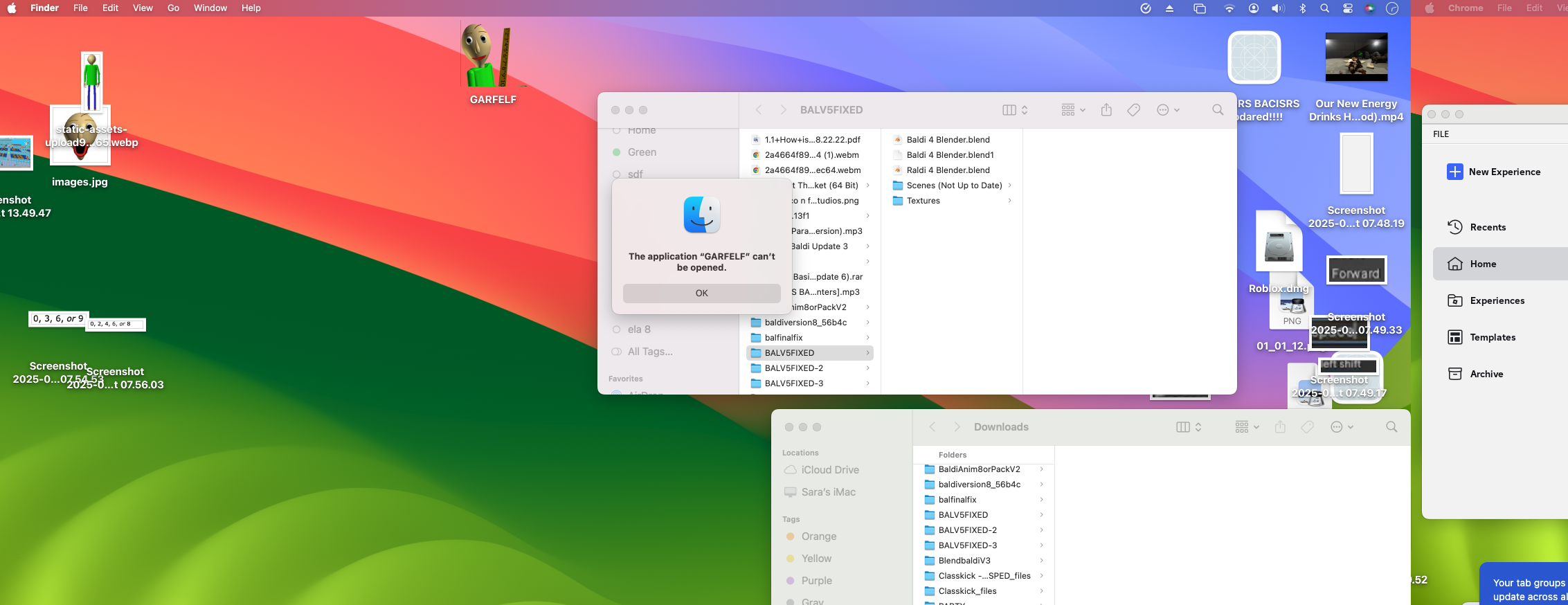Image resolution: width=1568 pixels, height=605 pixels.
Task: Open the Go menu in the Finder menu bar
Action: [173, 8]
